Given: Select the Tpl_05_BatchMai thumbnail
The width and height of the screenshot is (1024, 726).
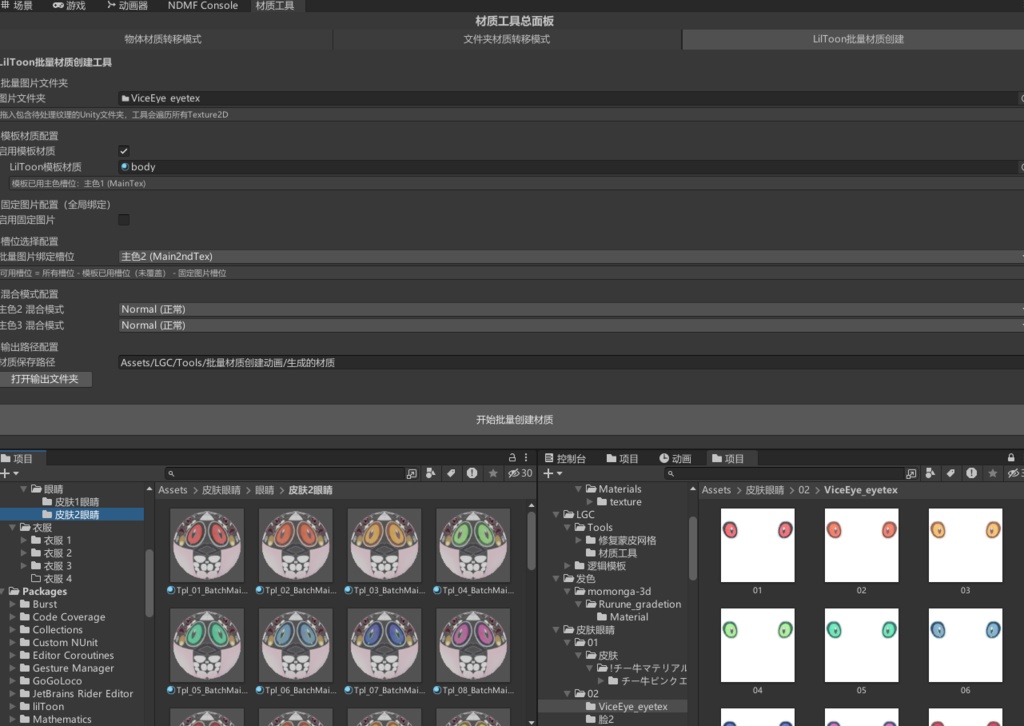Looking at the screenshot, I should [x=206, y=645].
